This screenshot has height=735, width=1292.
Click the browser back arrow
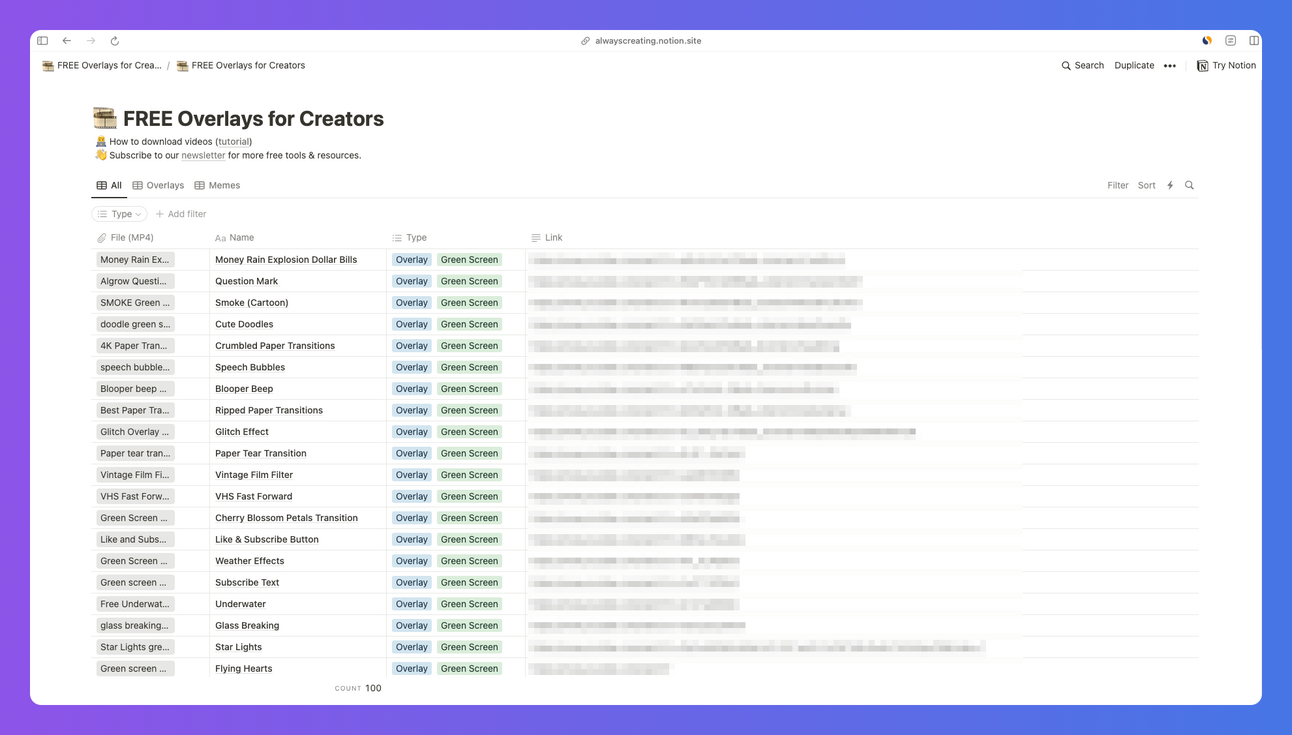point(67,41)
